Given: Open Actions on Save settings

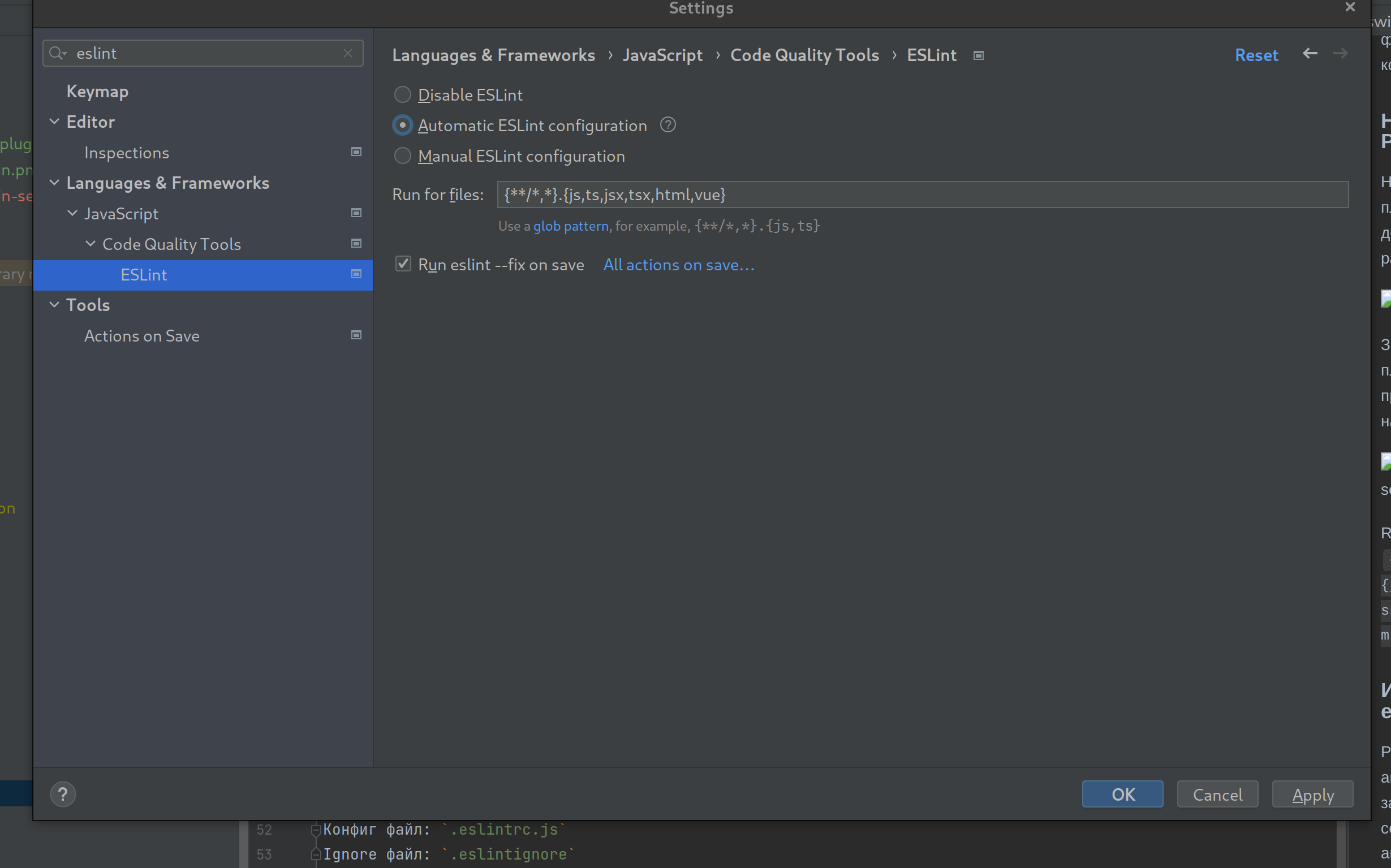Looking at the screenshot, I should (142, 336).
